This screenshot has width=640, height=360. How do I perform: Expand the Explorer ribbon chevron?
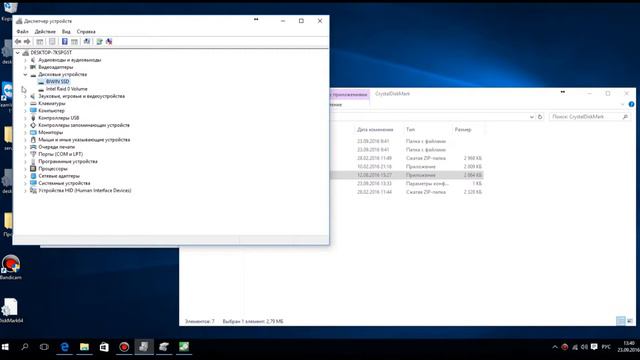622,104
